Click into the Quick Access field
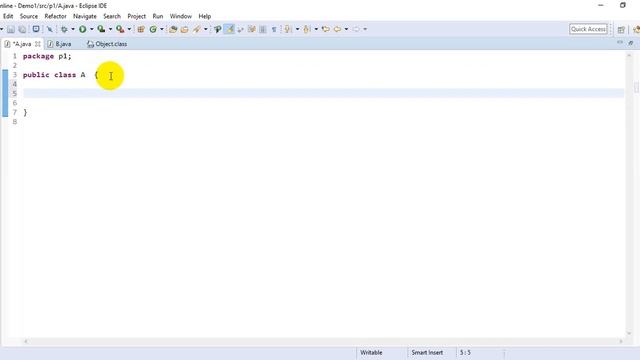 (588, 29)
